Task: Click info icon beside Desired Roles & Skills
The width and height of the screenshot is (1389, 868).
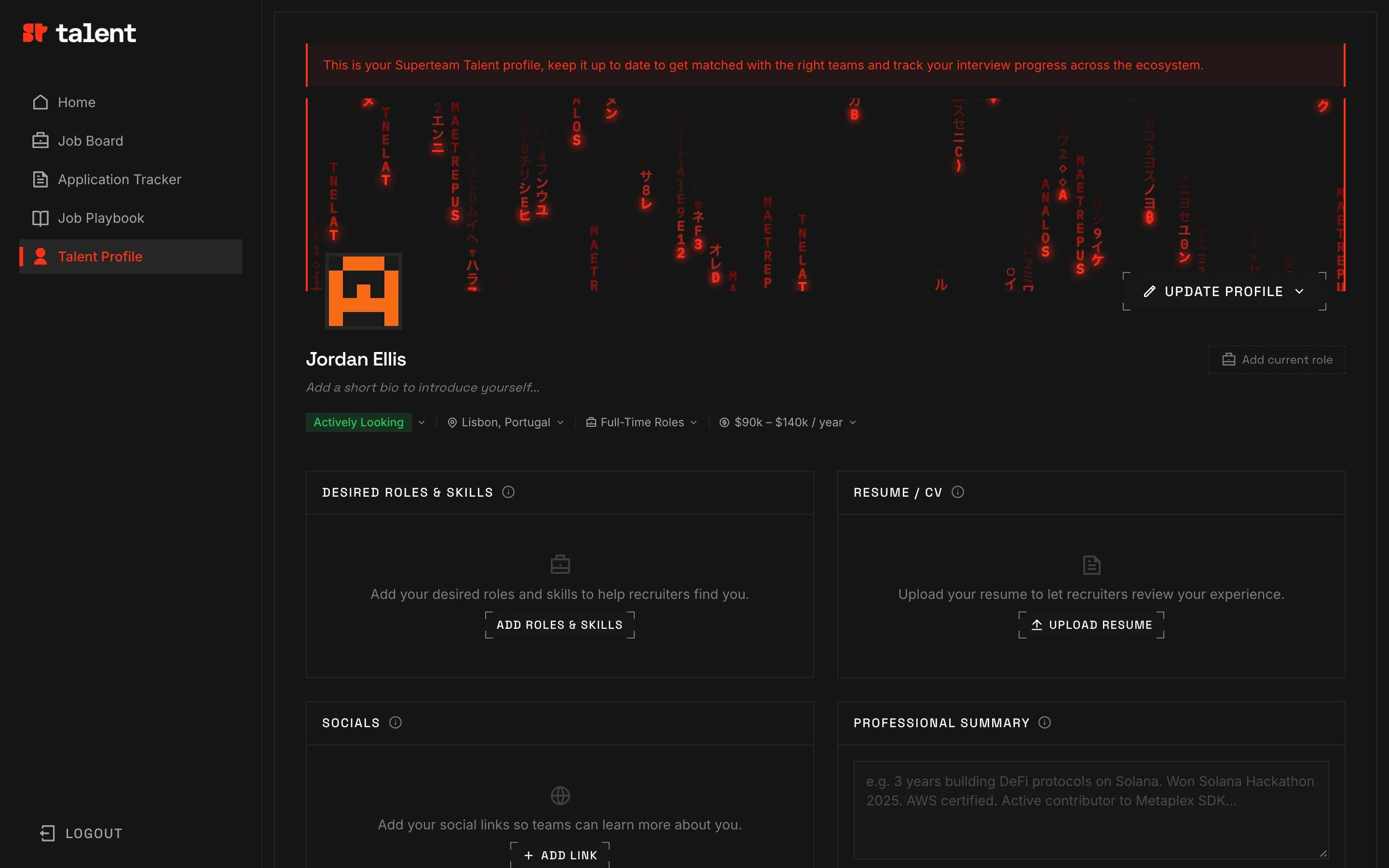Action: [x=508, y=492]
